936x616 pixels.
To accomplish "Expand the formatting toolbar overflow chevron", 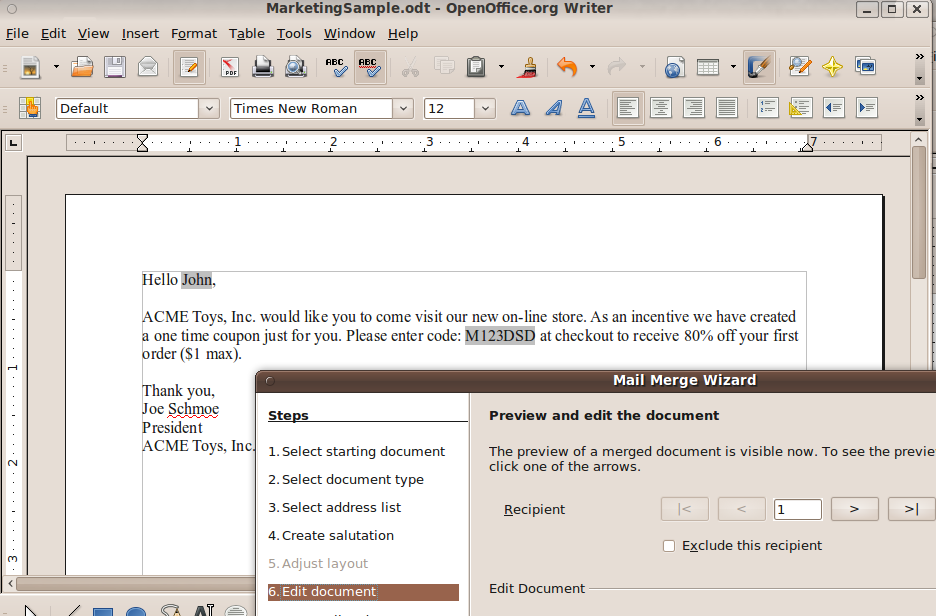I will (x=919, y=97).
